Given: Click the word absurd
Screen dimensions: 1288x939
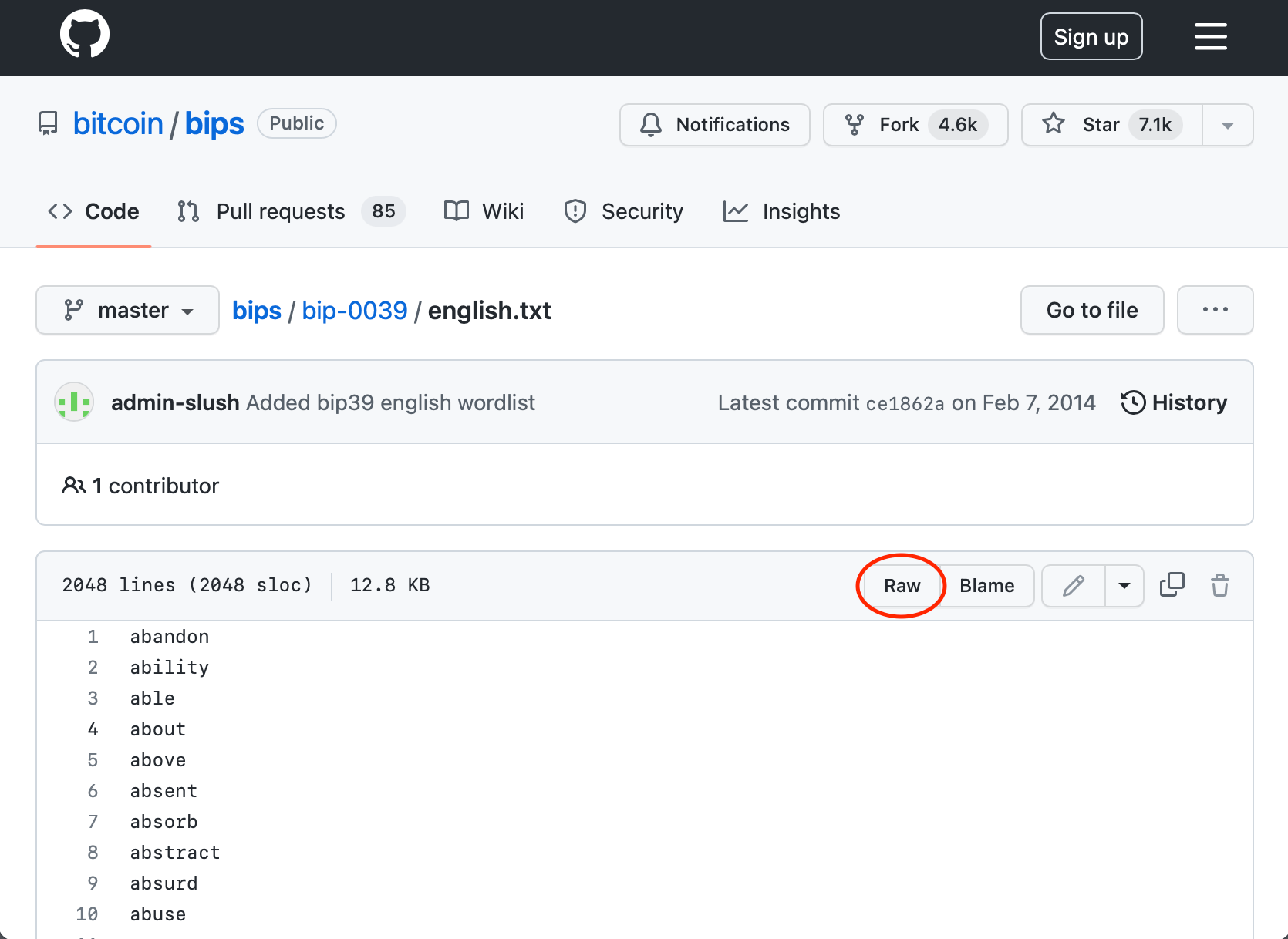Looking at the screenshot, I should tap(164, 883).
